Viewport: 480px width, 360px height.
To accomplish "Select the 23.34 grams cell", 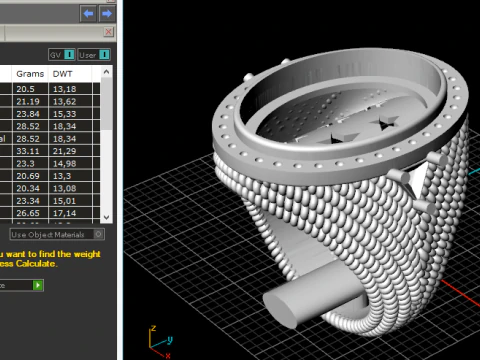I will [x=30, y=201].
